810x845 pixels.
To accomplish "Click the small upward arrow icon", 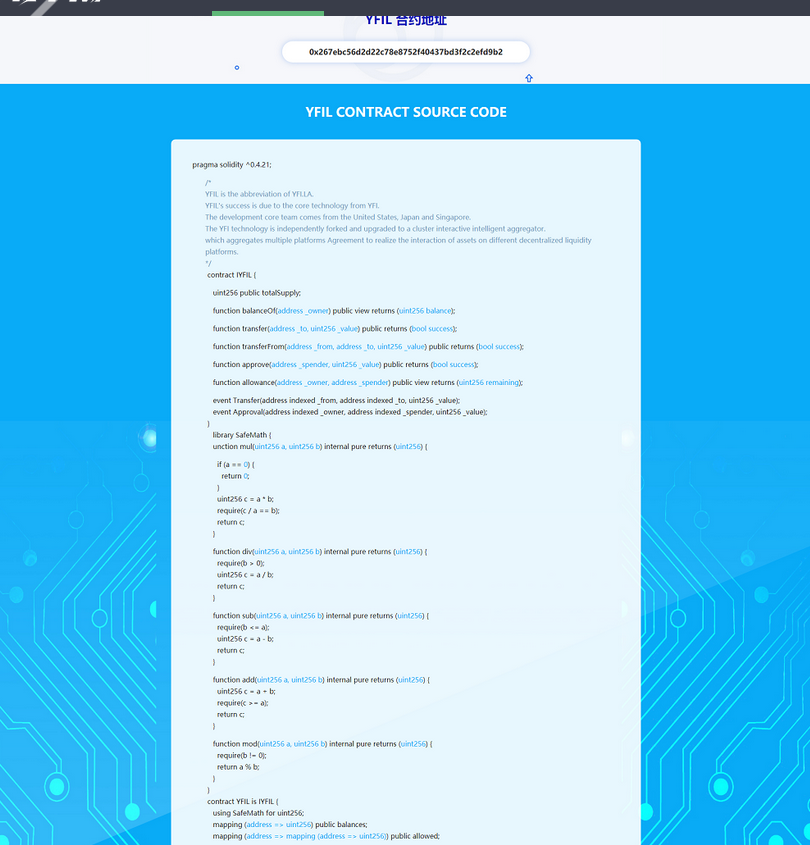I will point(529,78).
